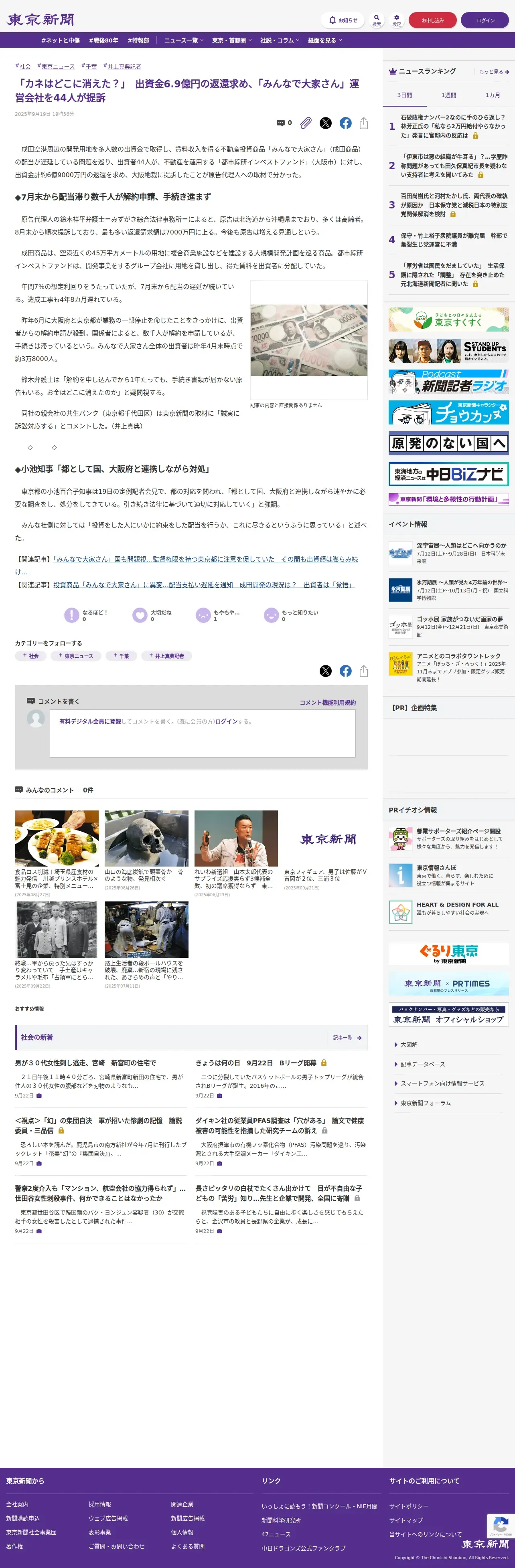515x1568 pixels.
Task: Expand スマートフォン向け情報サービス link
Action: tap(440, 1083)
